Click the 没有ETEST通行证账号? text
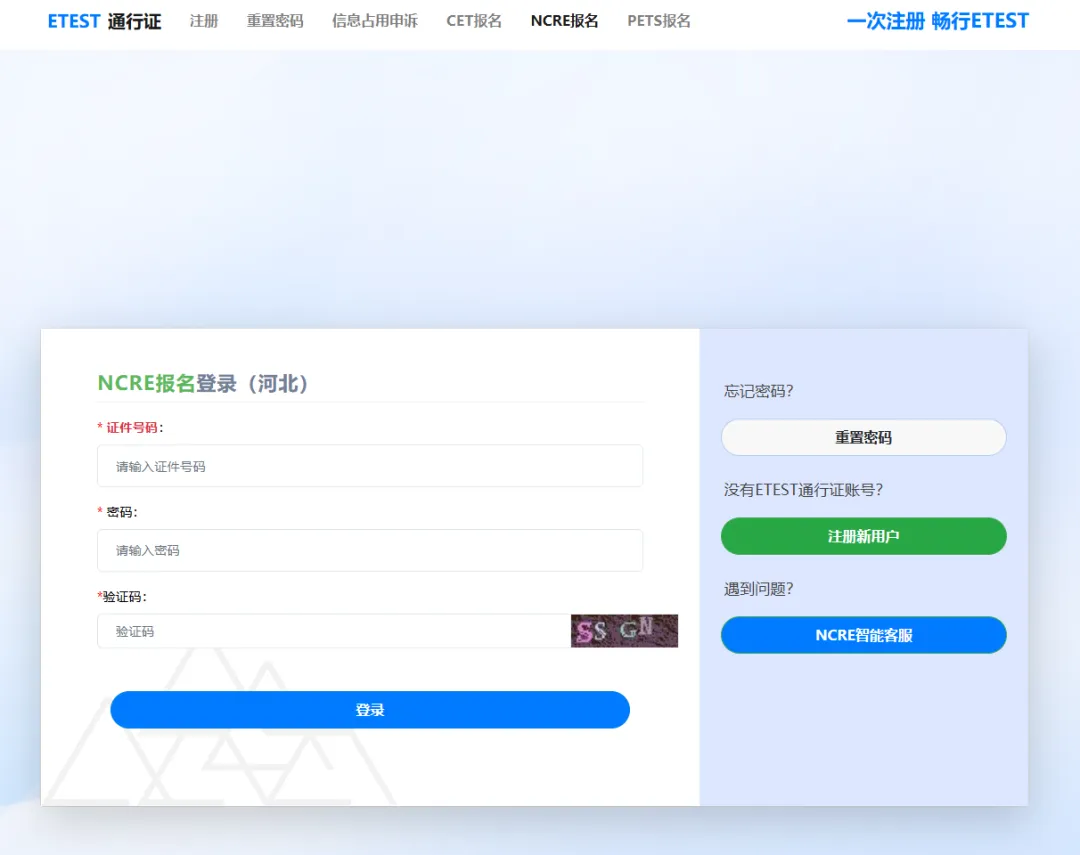This screenshot has width=1080, height=855. click(803, 490)
